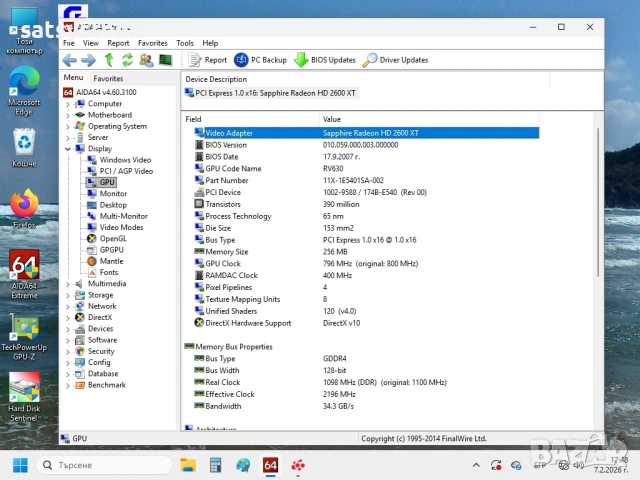The image size is (640, 480).
Task: Open the Fonts tree item
Action: click(x=109, y=272)
